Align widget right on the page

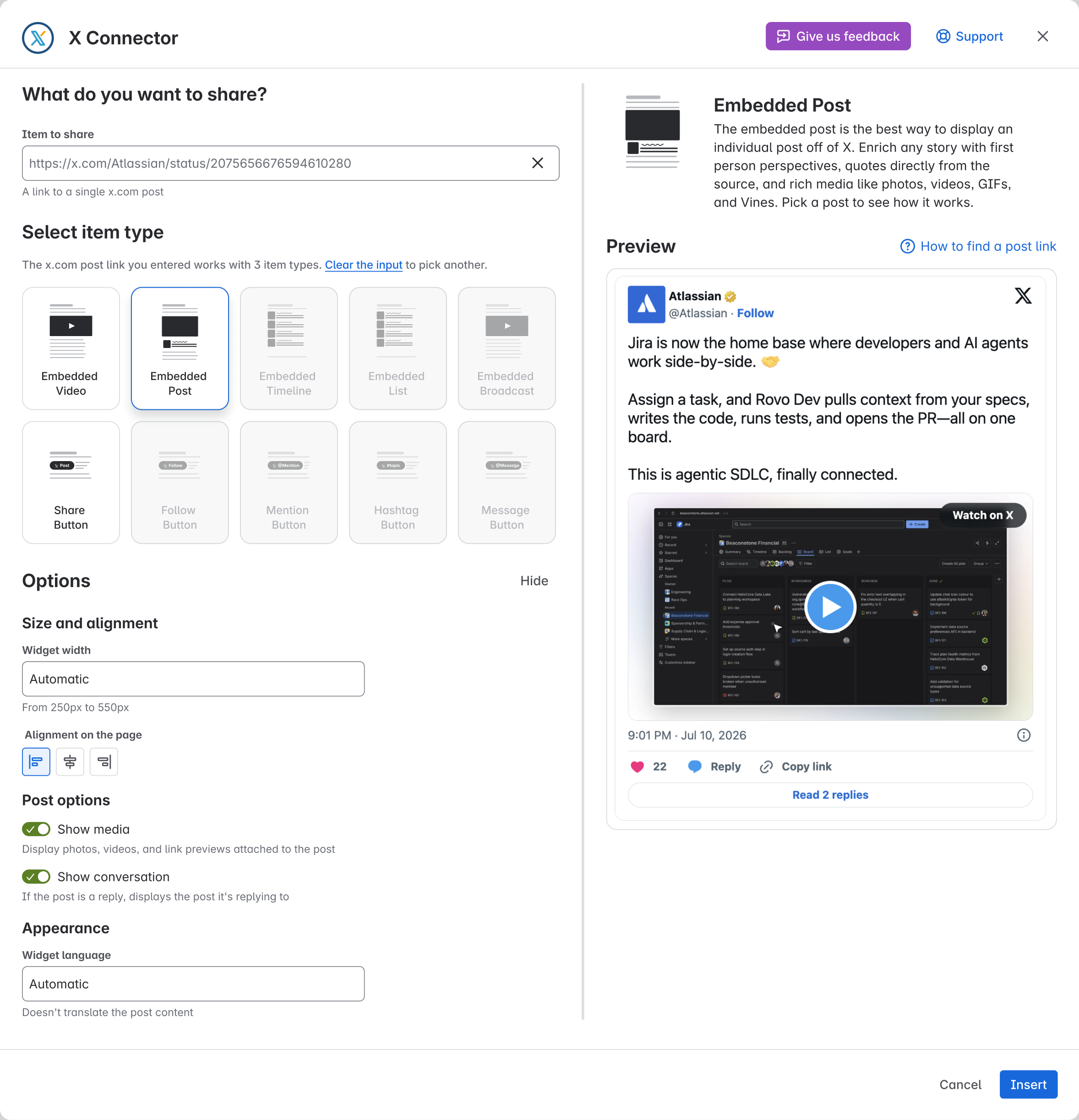tap(104, 761)
